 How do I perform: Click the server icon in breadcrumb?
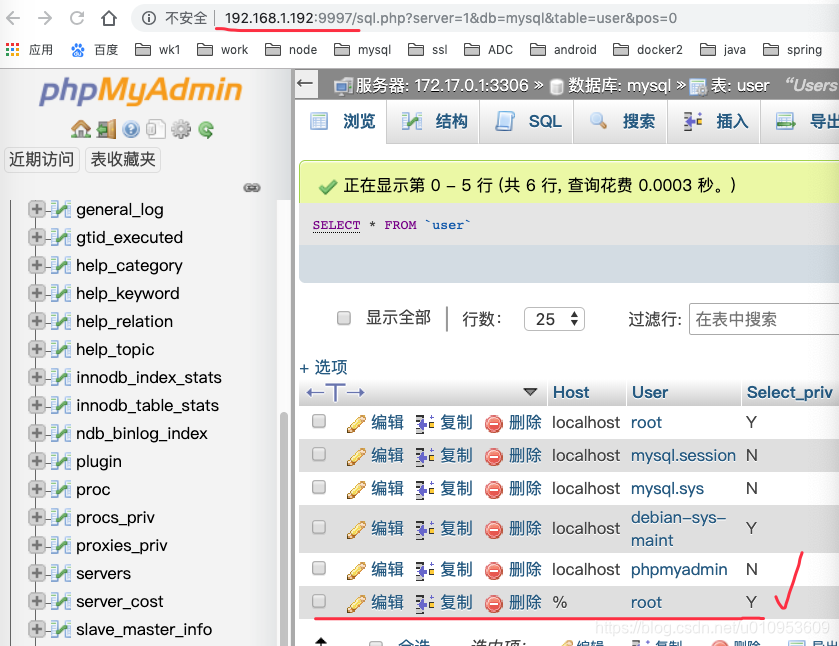click(x=343, y=86)
